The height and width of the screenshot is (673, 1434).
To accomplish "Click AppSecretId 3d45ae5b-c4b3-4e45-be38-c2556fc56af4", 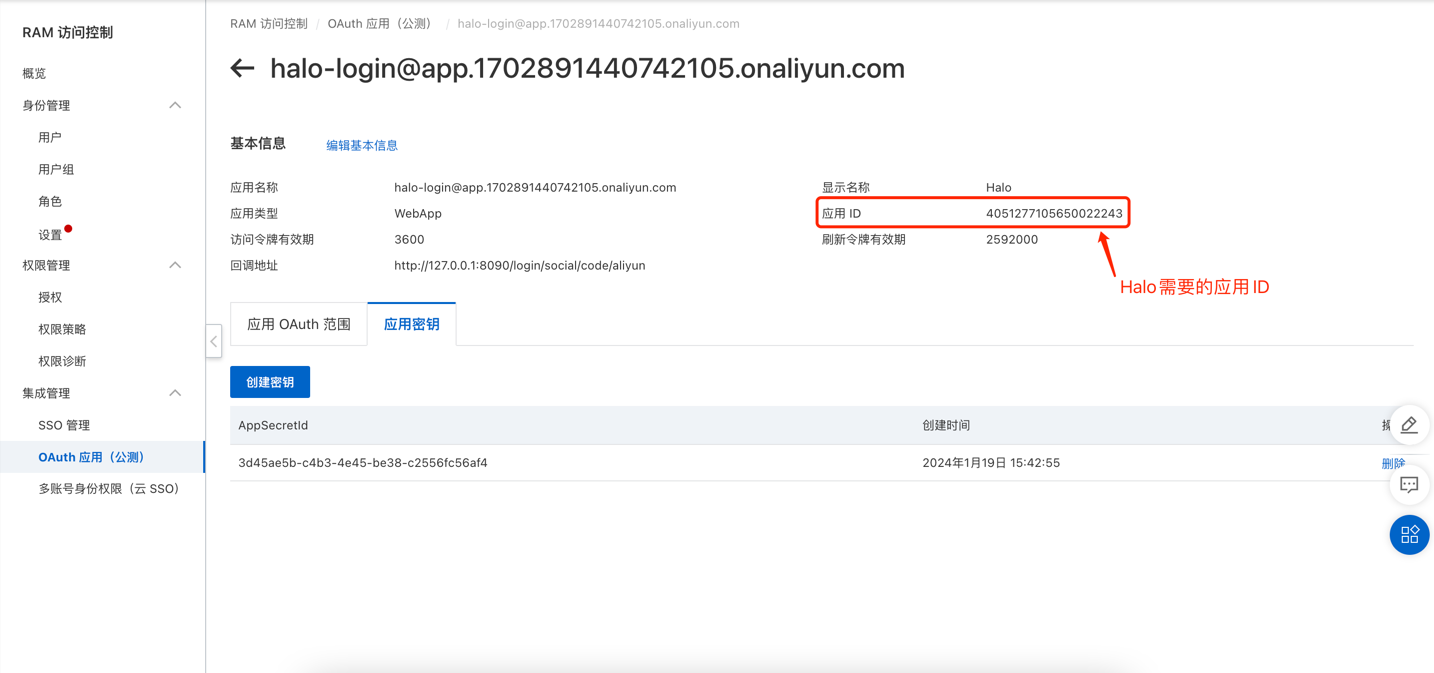I will point(363,463).
